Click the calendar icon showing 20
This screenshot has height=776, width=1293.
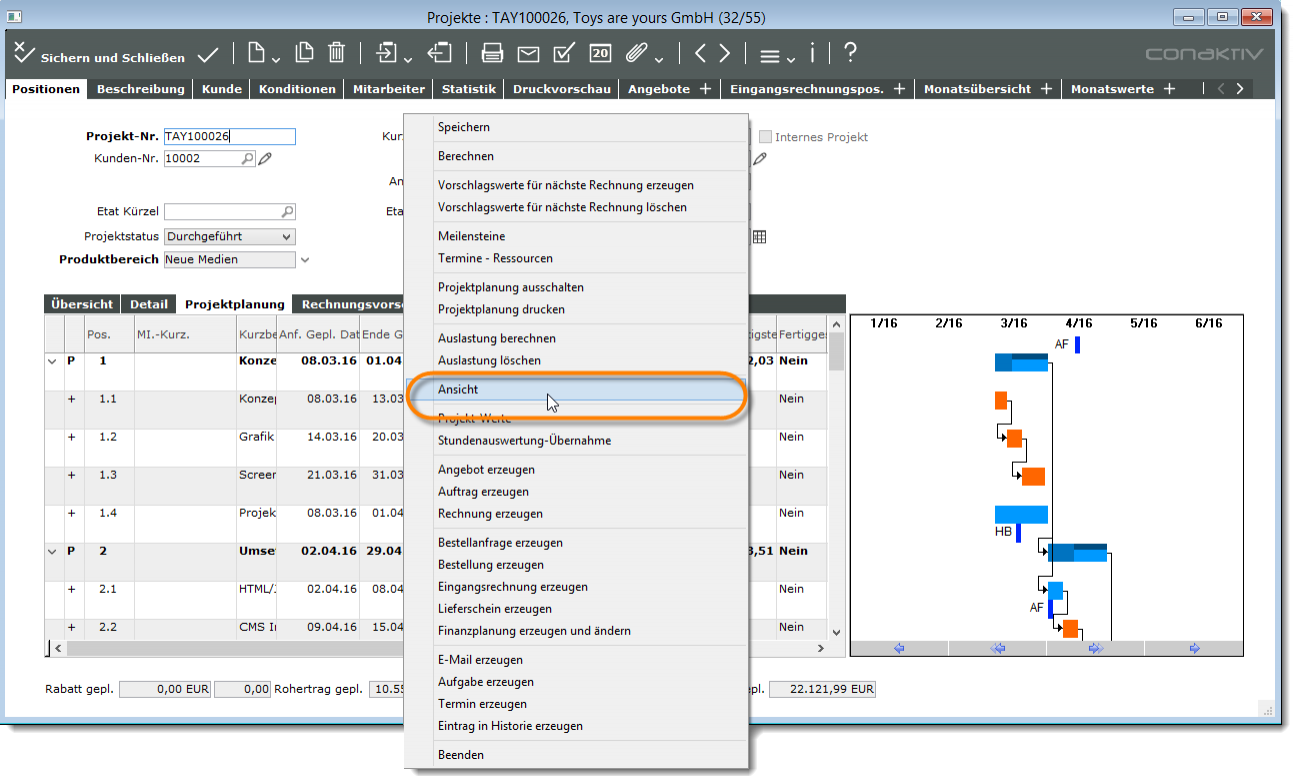point(600,54)
